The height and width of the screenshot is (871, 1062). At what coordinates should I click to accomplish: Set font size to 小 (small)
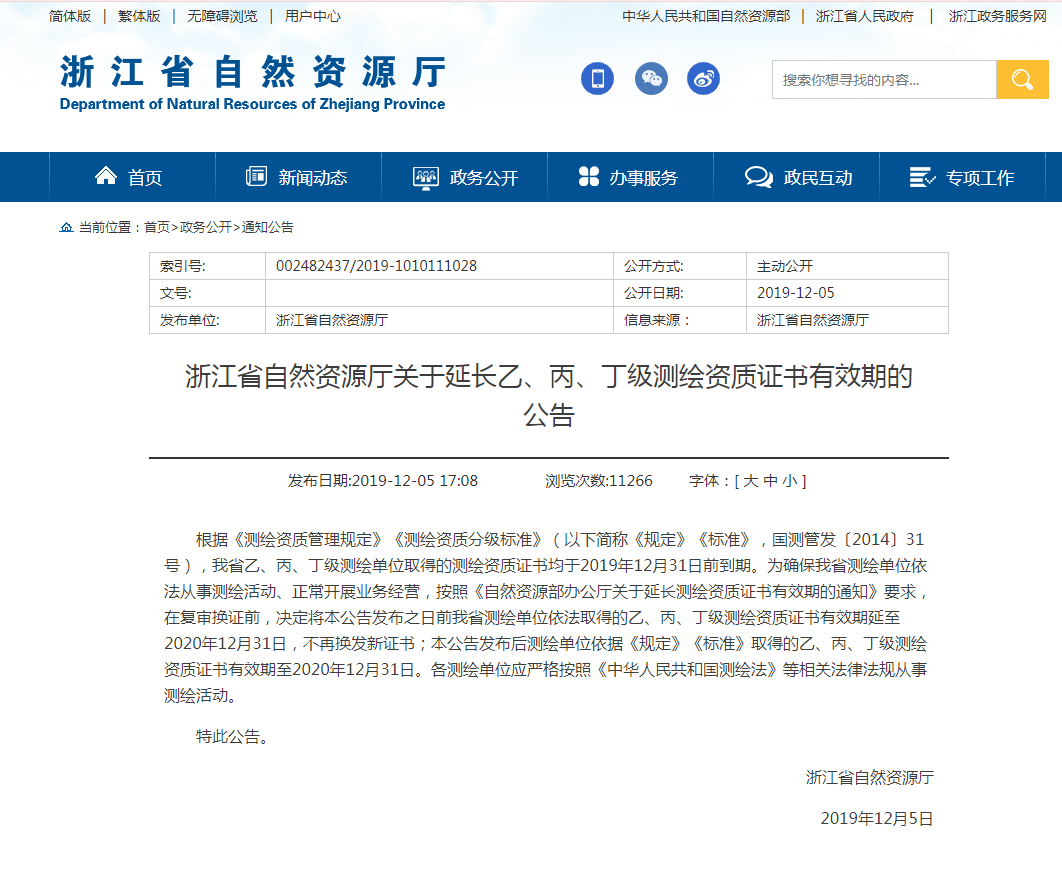pos(790,481)
